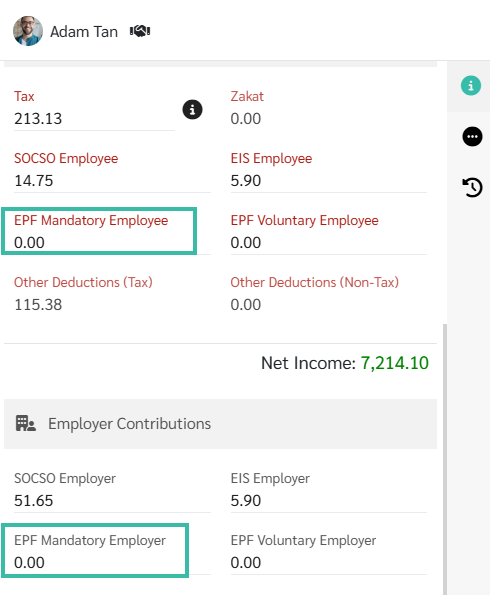This screenshot has height=595, width=490.
Task: Open the teal info panel icon
Action: tap(471, 85)
